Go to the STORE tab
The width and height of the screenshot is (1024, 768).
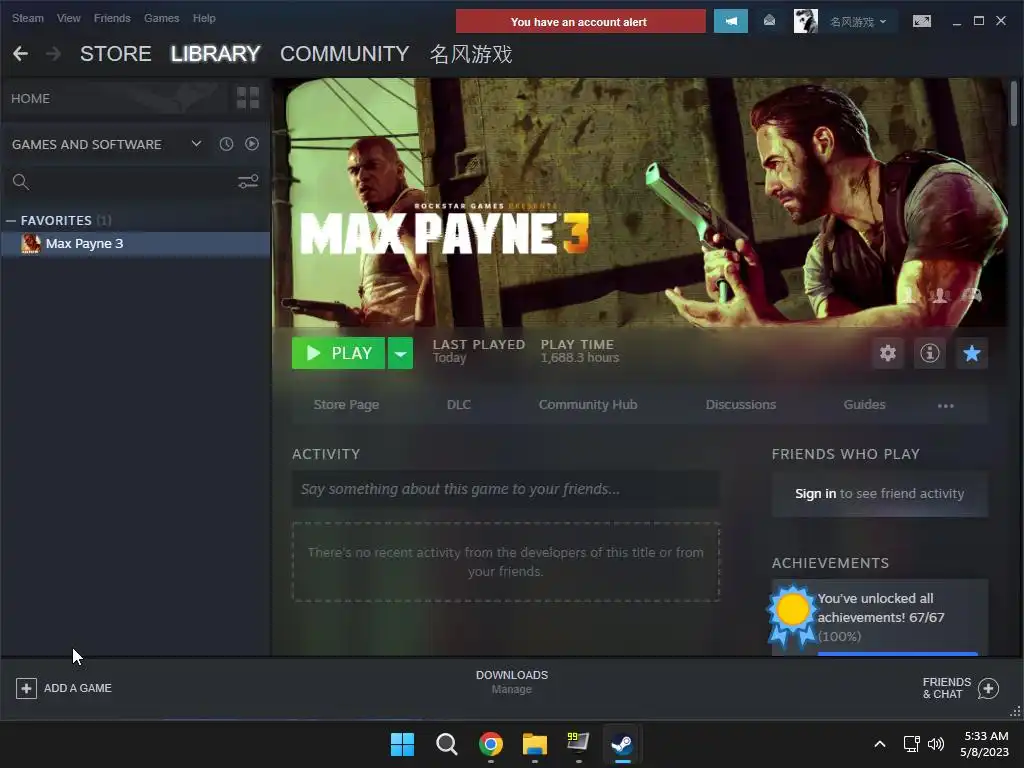pyautogui.click(x=116, y=54)
